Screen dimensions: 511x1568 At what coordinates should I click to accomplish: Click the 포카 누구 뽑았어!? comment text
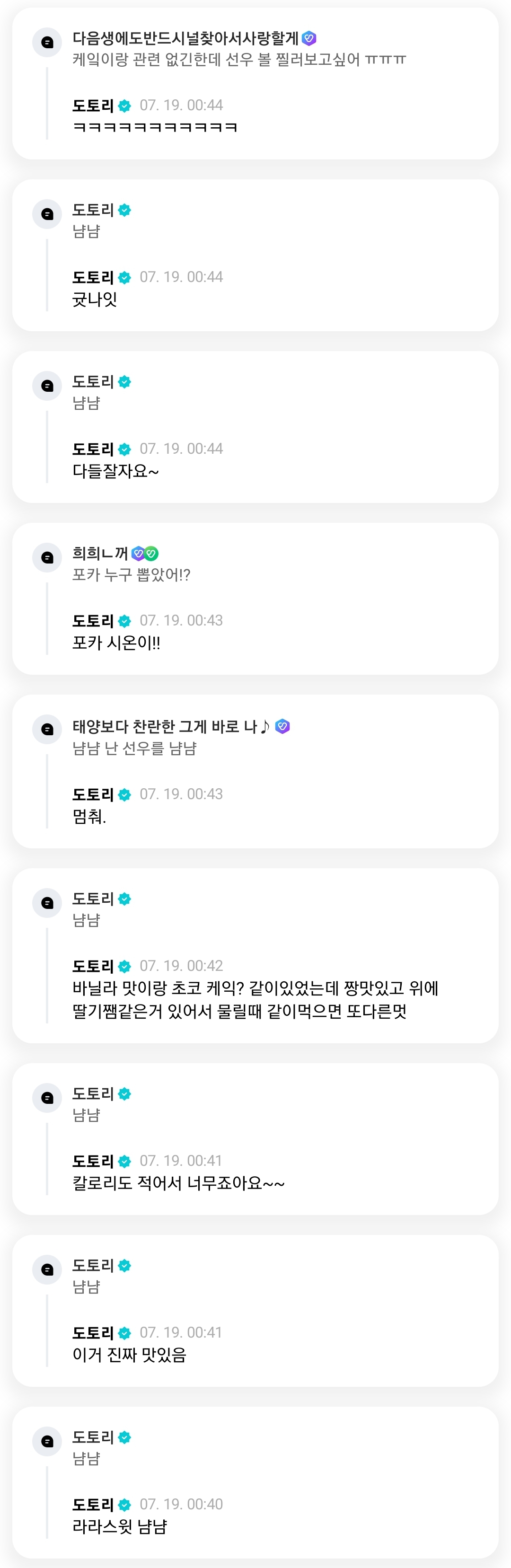(132, 574)
